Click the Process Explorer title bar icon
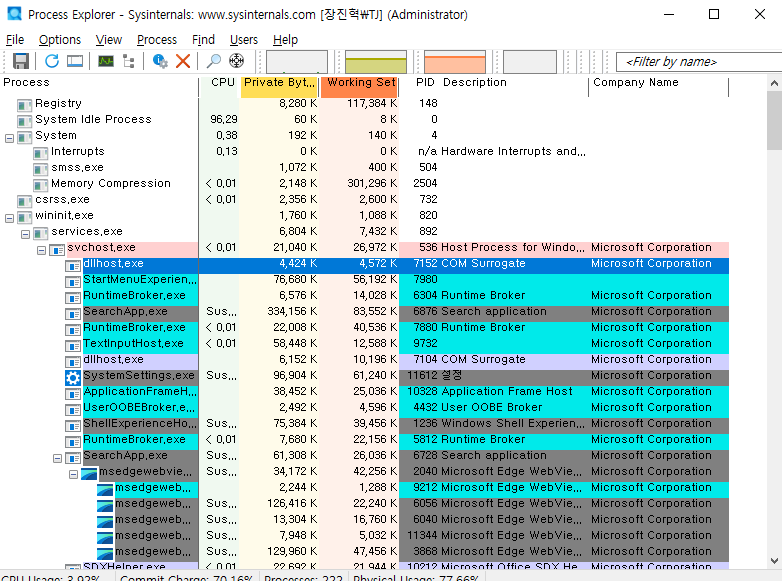This screenshot has width=782, height=581. click(15, 13)
